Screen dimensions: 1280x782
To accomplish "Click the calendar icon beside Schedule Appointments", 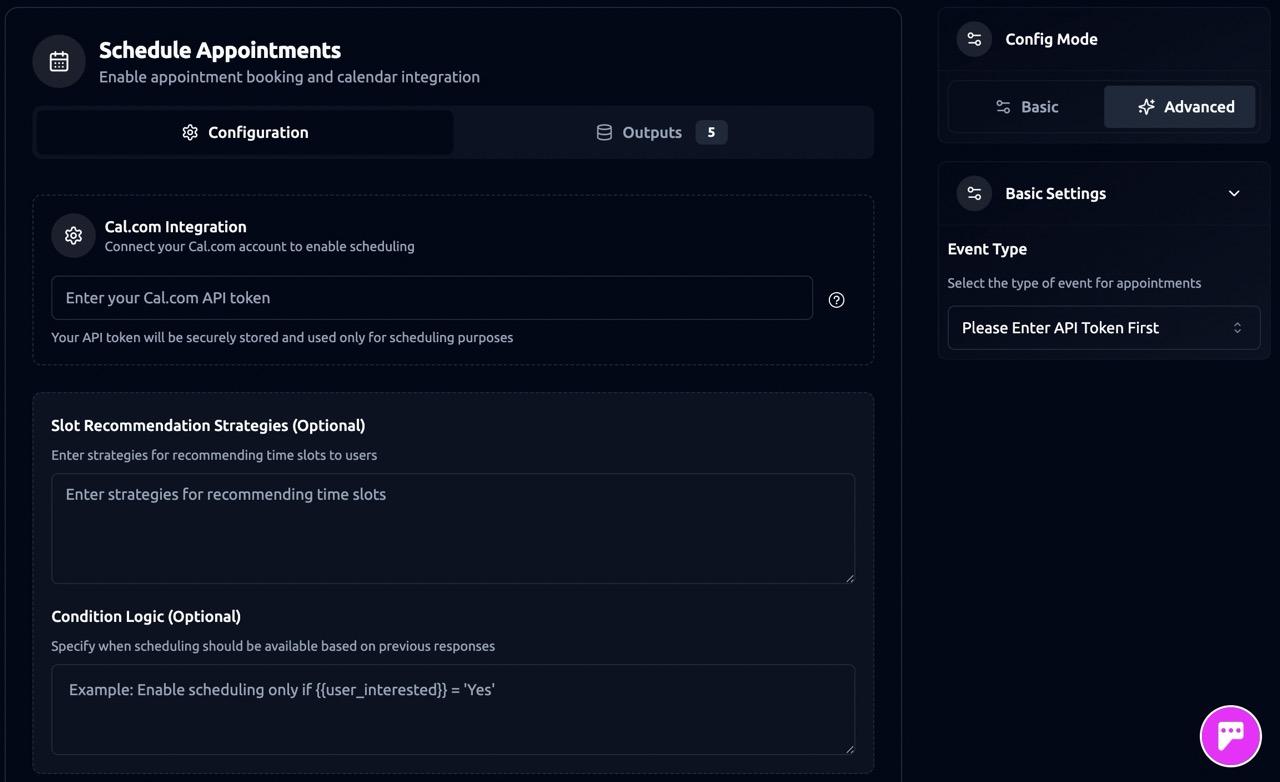I will (x=59, y=62).
